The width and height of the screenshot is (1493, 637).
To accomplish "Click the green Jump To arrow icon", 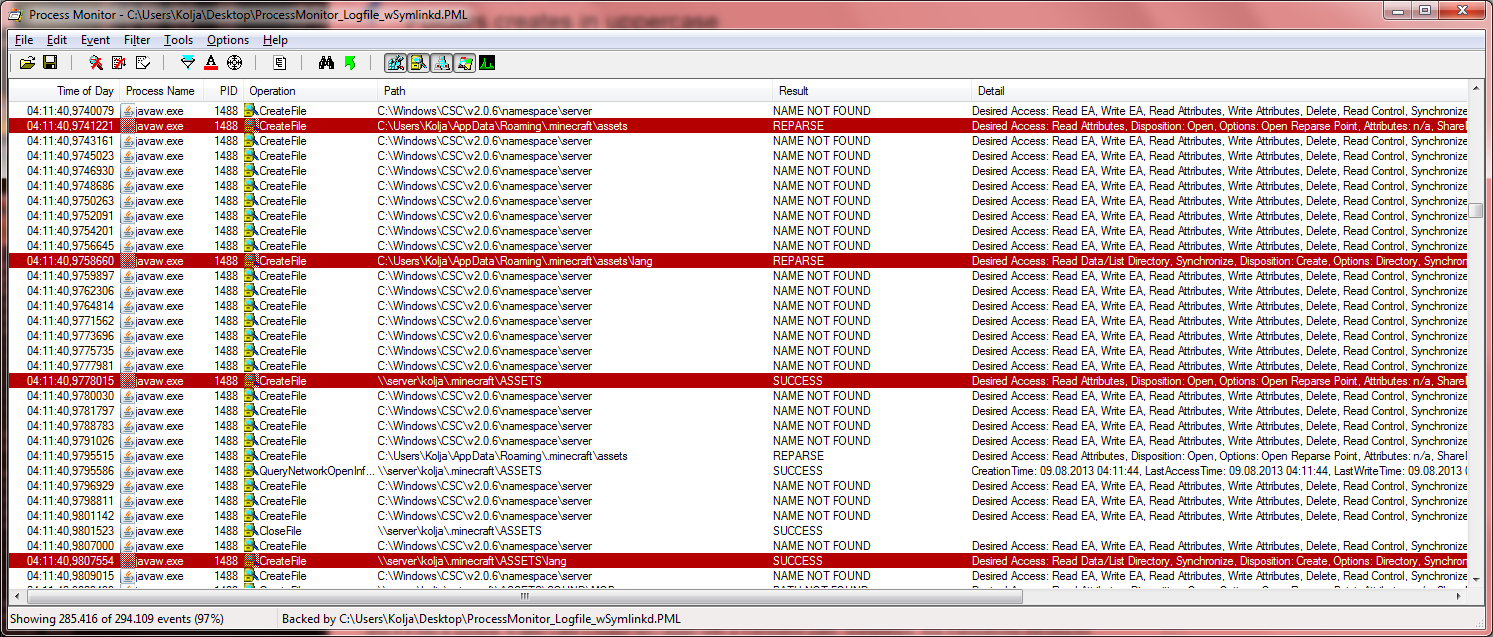I will pyautogui.click(x=349, y=63).
